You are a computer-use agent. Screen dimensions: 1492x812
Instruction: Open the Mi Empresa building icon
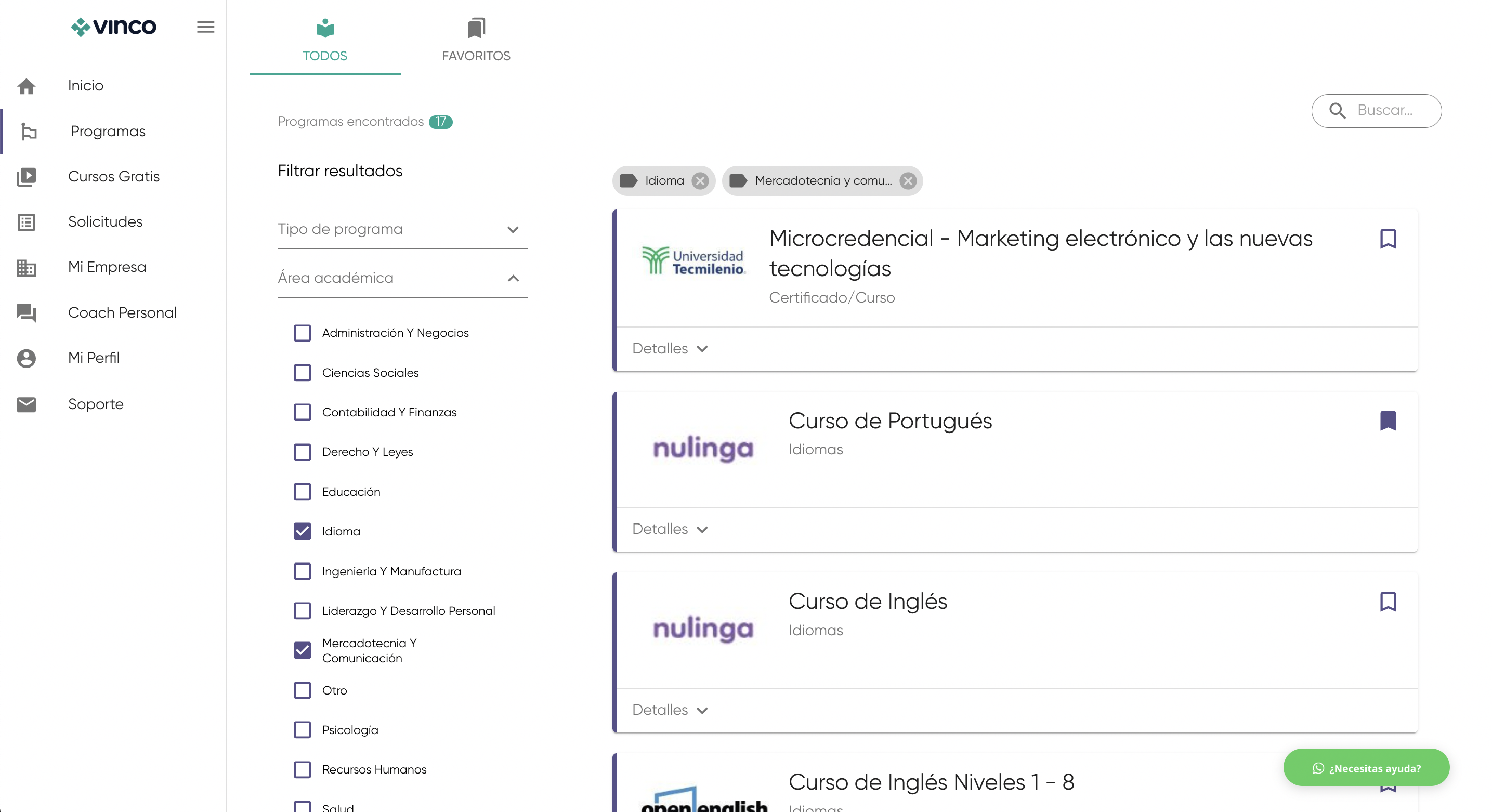pos(27,267)
